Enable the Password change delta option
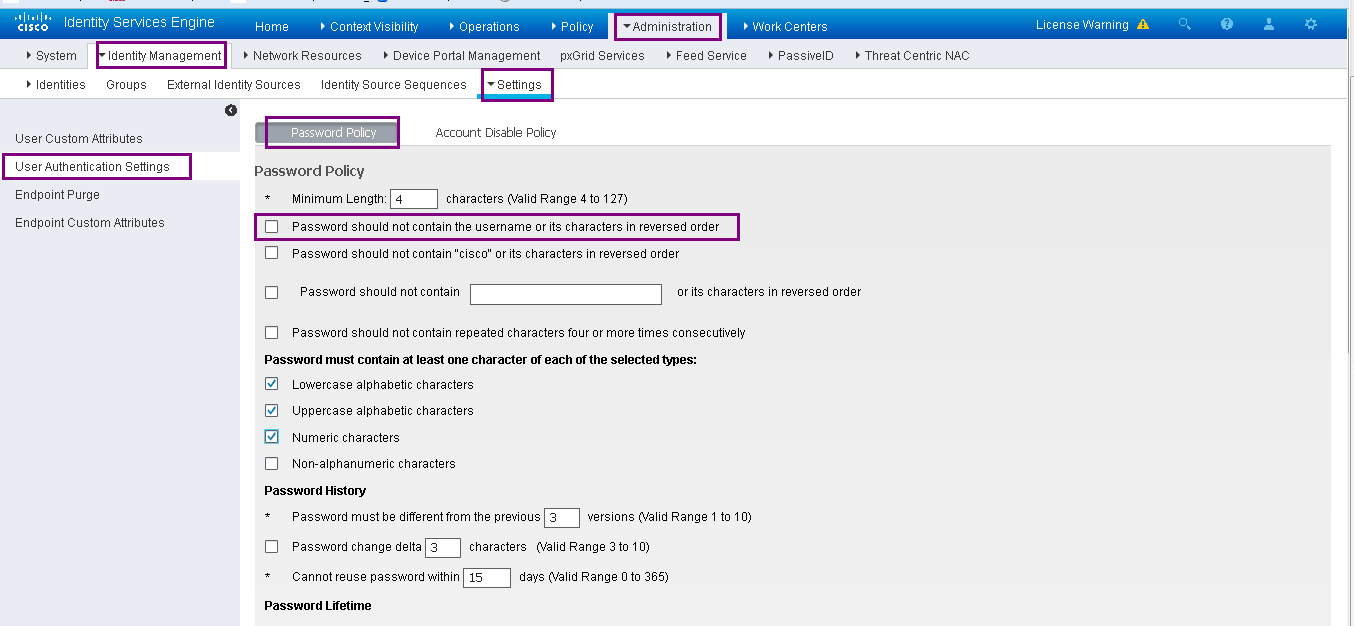This screenshot has width=1354, height=626. [x=271, y=546]
